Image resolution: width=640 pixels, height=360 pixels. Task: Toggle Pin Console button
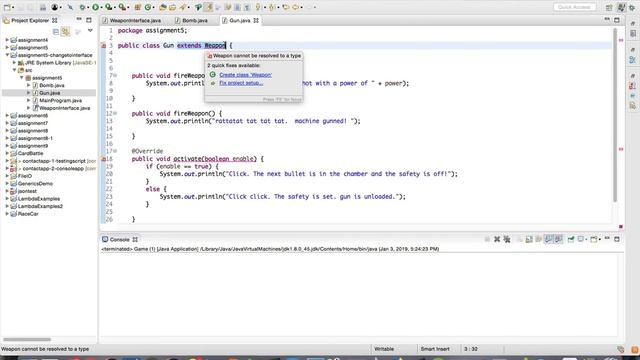point(571,239)
